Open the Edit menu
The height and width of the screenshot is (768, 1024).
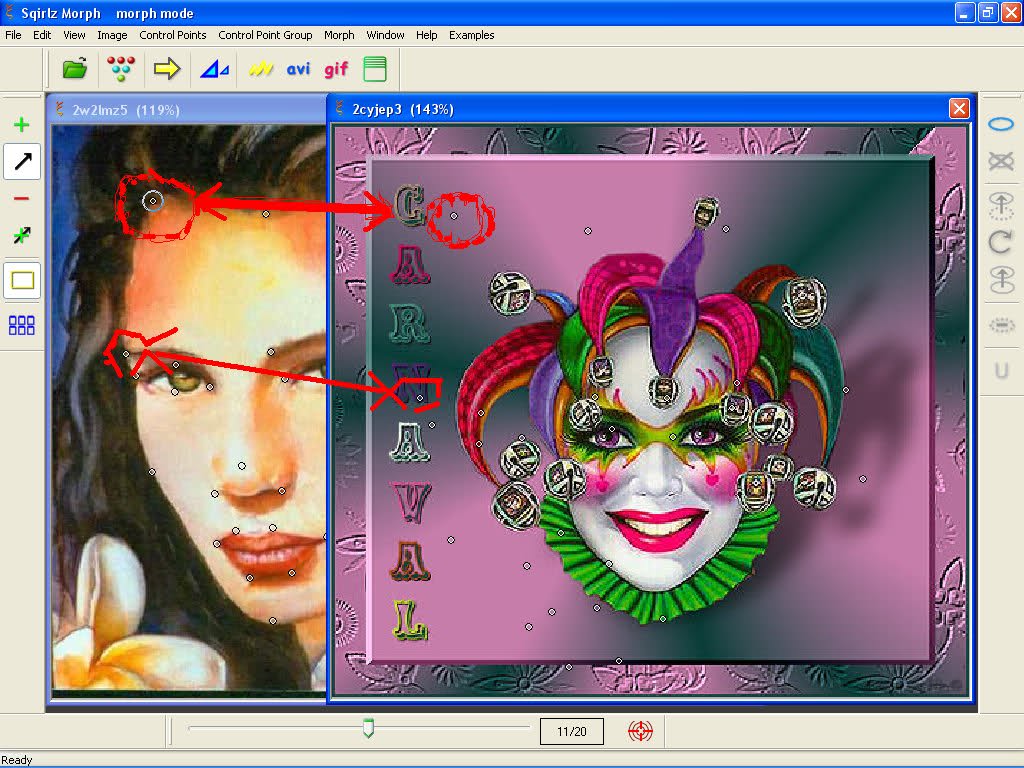(x=42, y=35)
